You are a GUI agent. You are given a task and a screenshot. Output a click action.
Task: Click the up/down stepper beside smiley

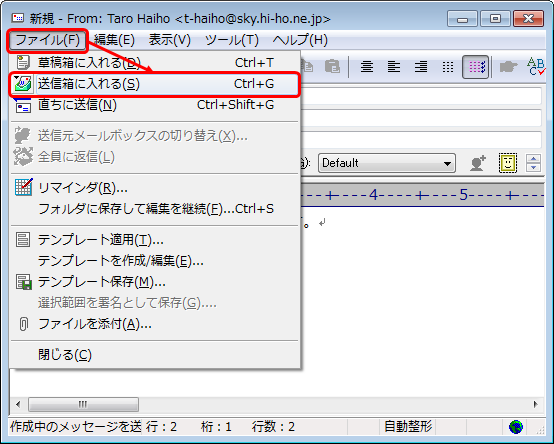tap(534, 163)
